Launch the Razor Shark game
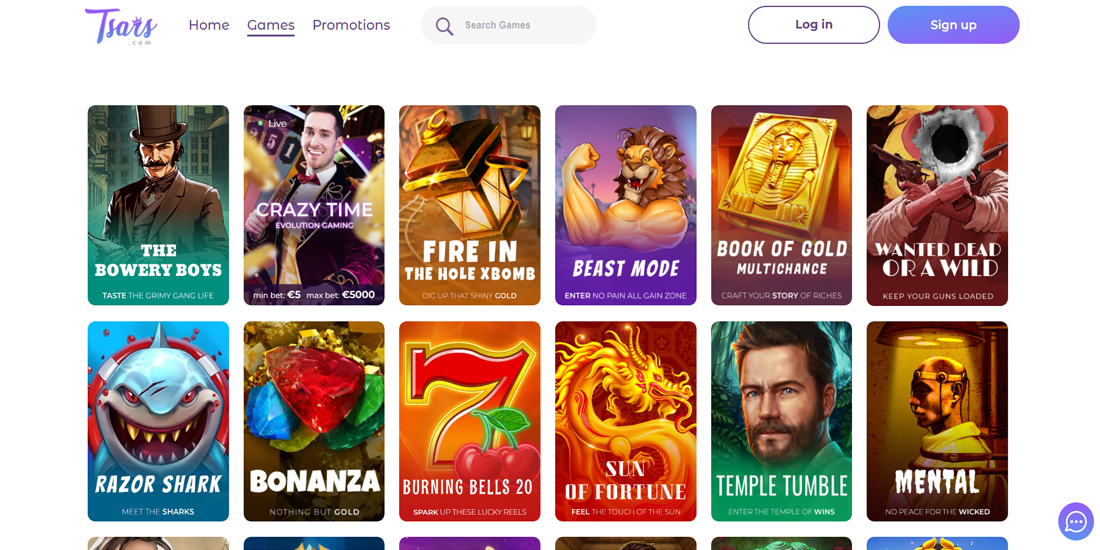This screenshot has height=550, width=1100. click(158, 421)
